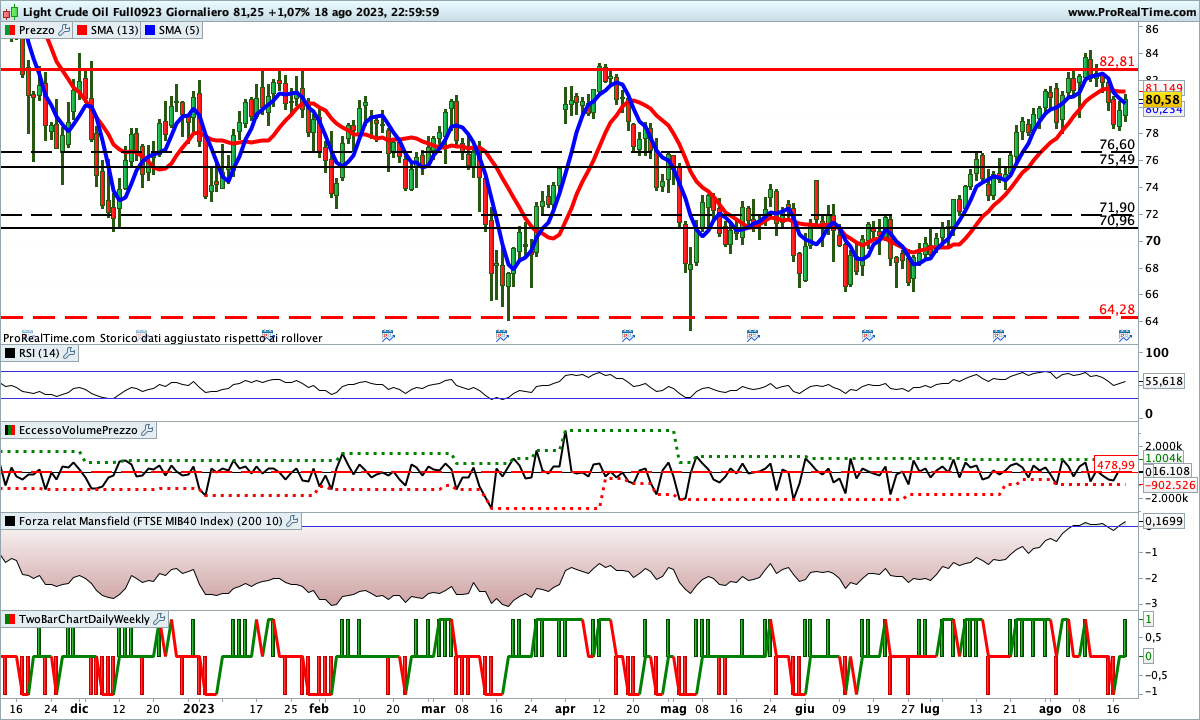Click the 64,28 support level label
The image size is (1200, 720).
[1116, 310]
